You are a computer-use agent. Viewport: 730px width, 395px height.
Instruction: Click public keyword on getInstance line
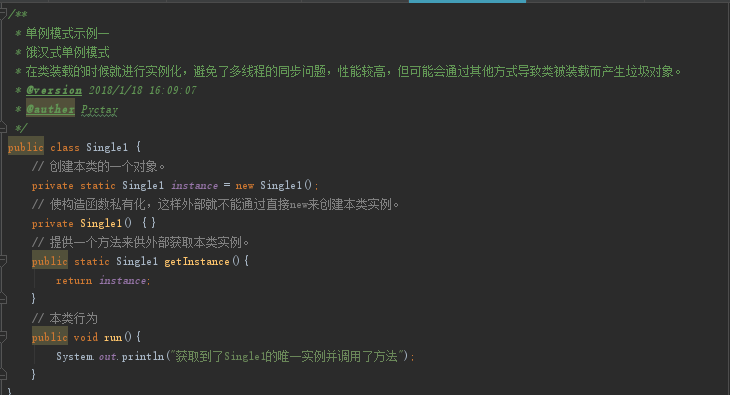[50, 261]
